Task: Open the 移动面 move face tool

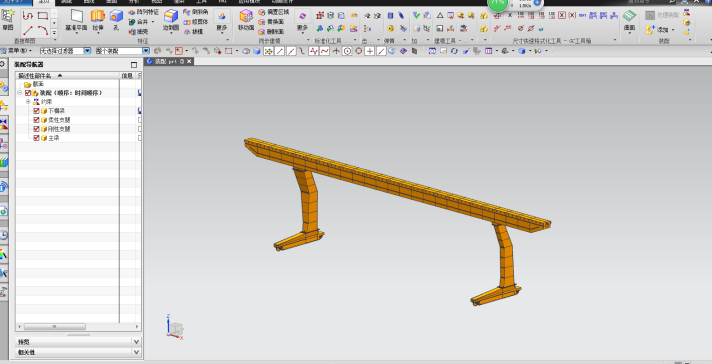Action: click(246, 20)
